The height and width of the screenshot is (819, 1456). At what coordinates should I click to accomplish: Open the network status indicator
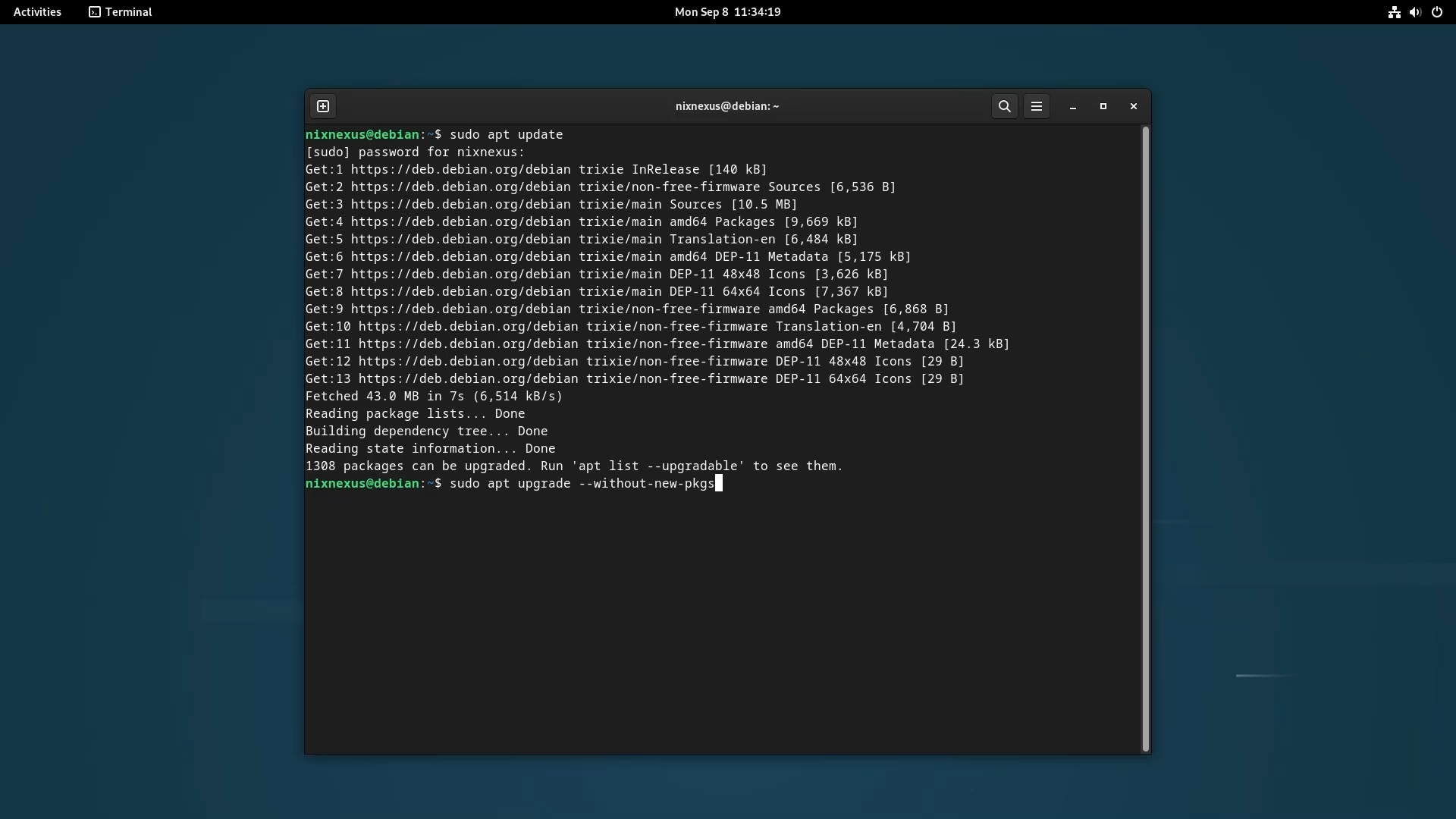[x=1394, y=12]
